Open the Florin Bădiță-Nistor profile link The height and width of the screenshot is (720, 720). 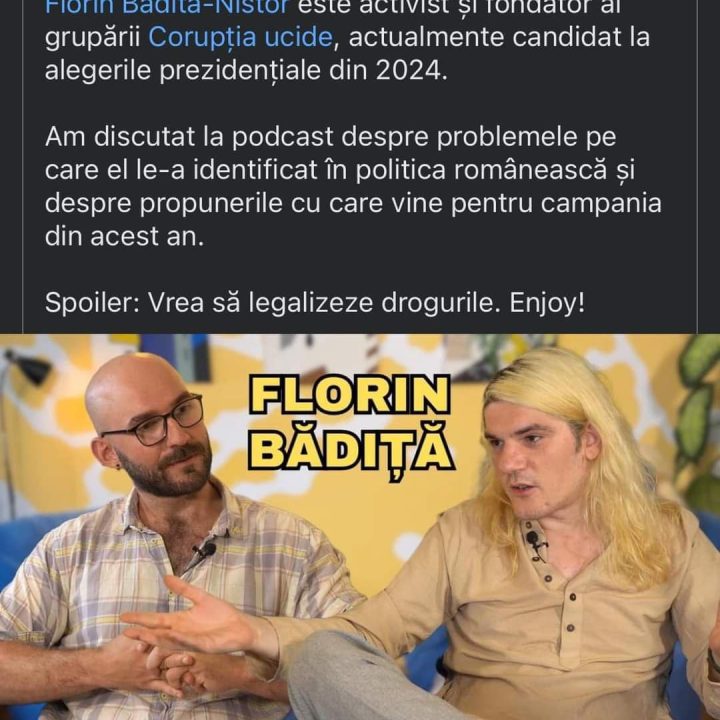[167, 7]
